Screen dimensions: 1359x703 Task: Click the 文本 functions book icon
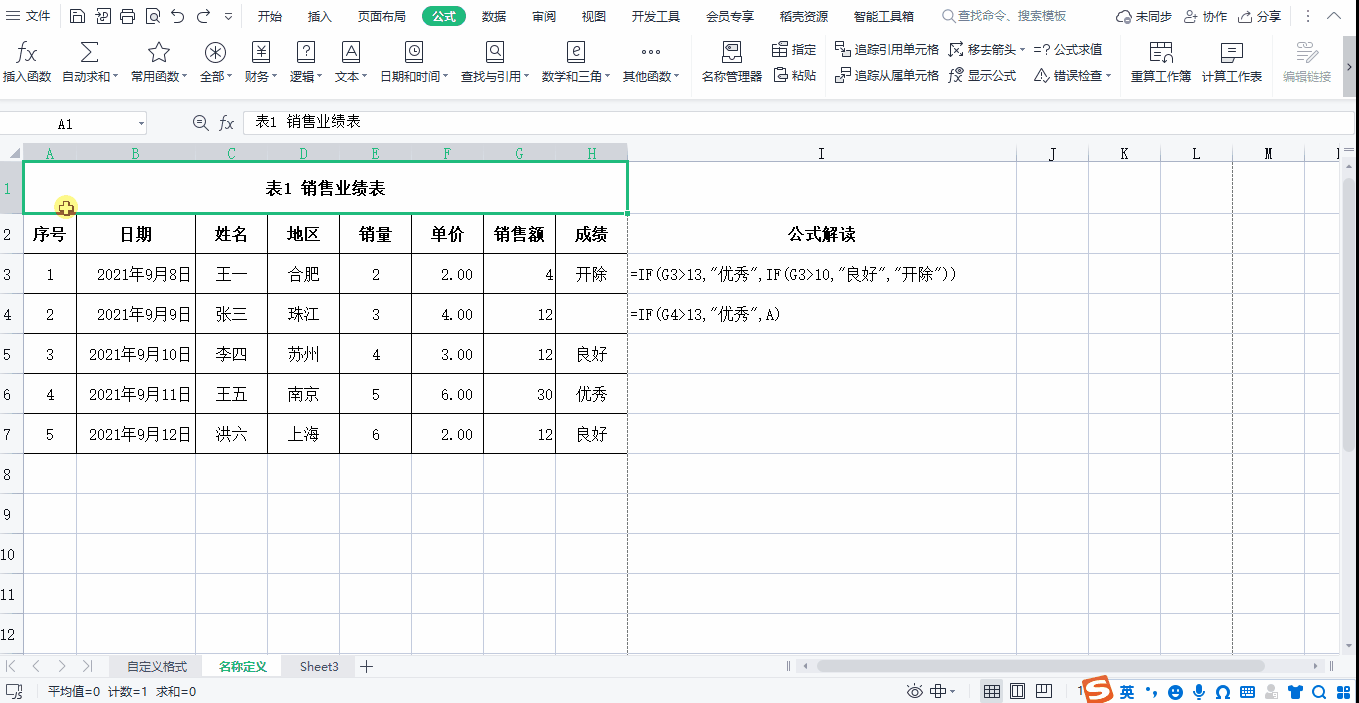(x=351, y=53)
